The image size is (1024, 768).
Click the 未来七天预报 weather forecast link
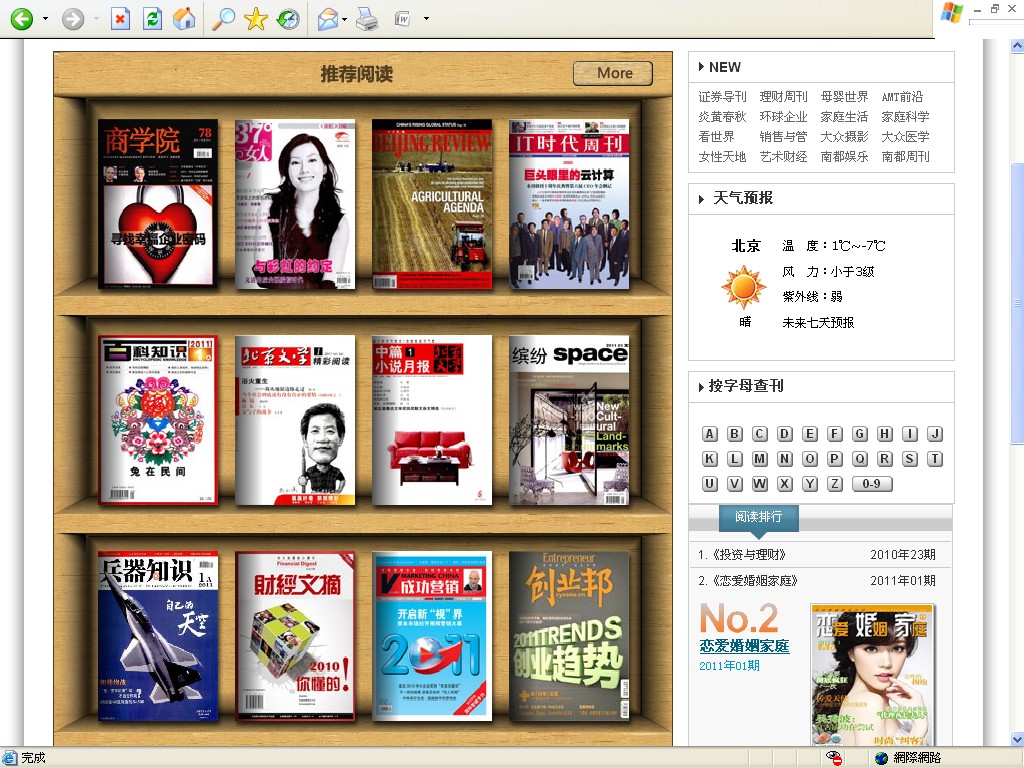818,323
